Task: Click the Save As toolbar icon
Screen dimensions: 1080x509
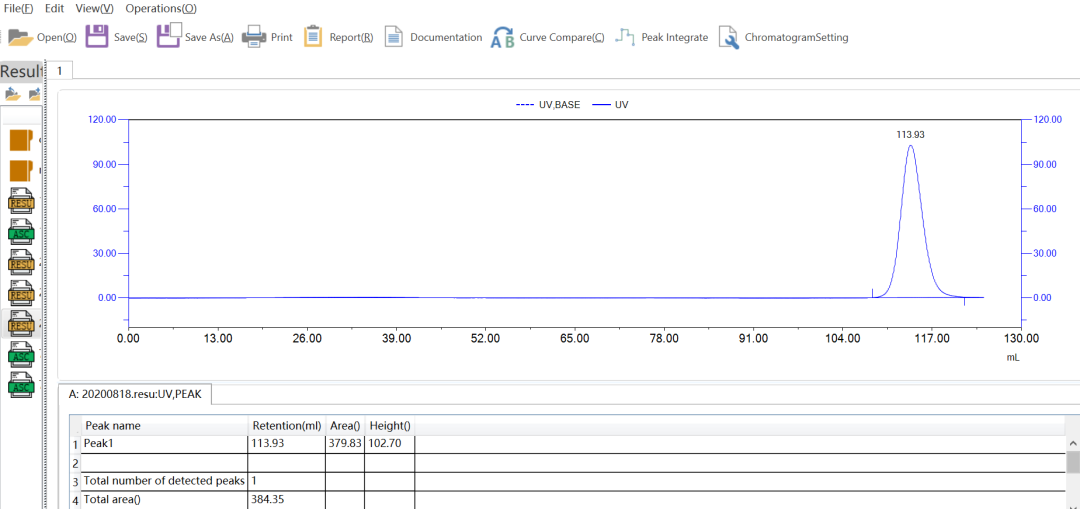Action: [x=169, y=37]
